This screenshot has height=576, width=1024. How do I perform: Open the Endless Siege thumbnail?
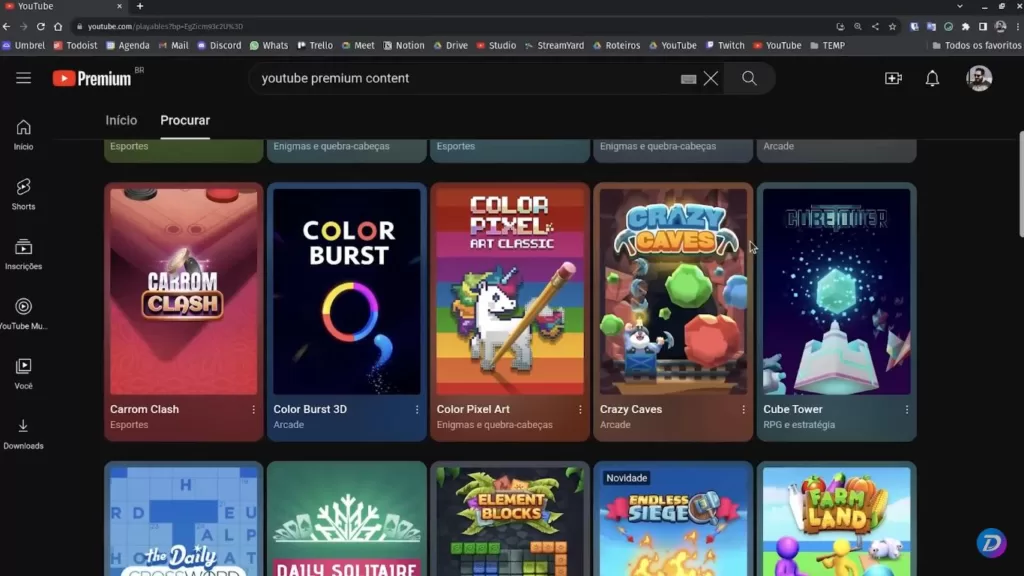click(673, 521)
